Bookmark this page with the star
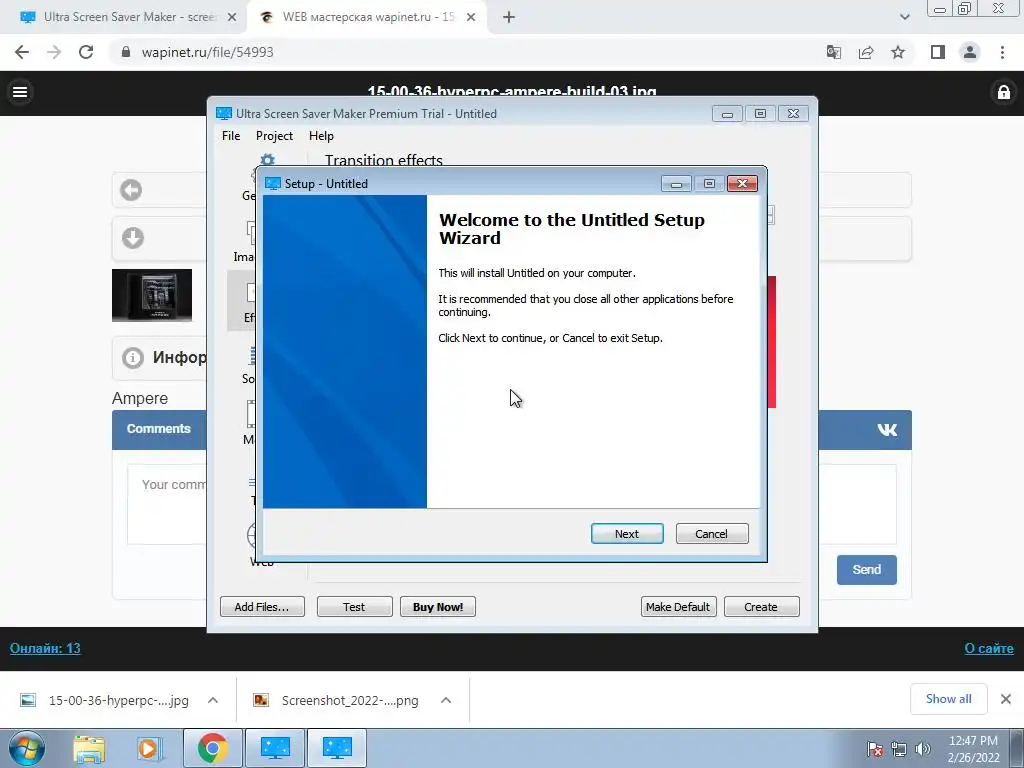The image size is (1024, 768). (x=898, y=52)
